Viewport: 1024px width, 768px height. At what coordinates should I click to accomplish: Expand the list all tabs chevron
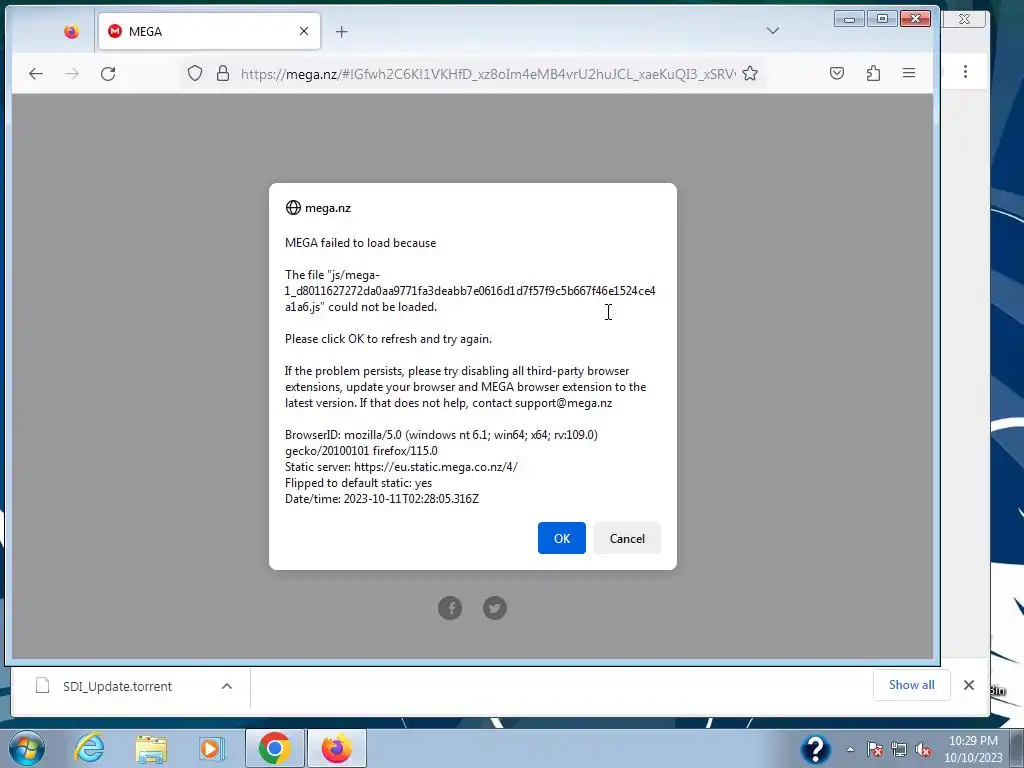(x=773, y=31)
